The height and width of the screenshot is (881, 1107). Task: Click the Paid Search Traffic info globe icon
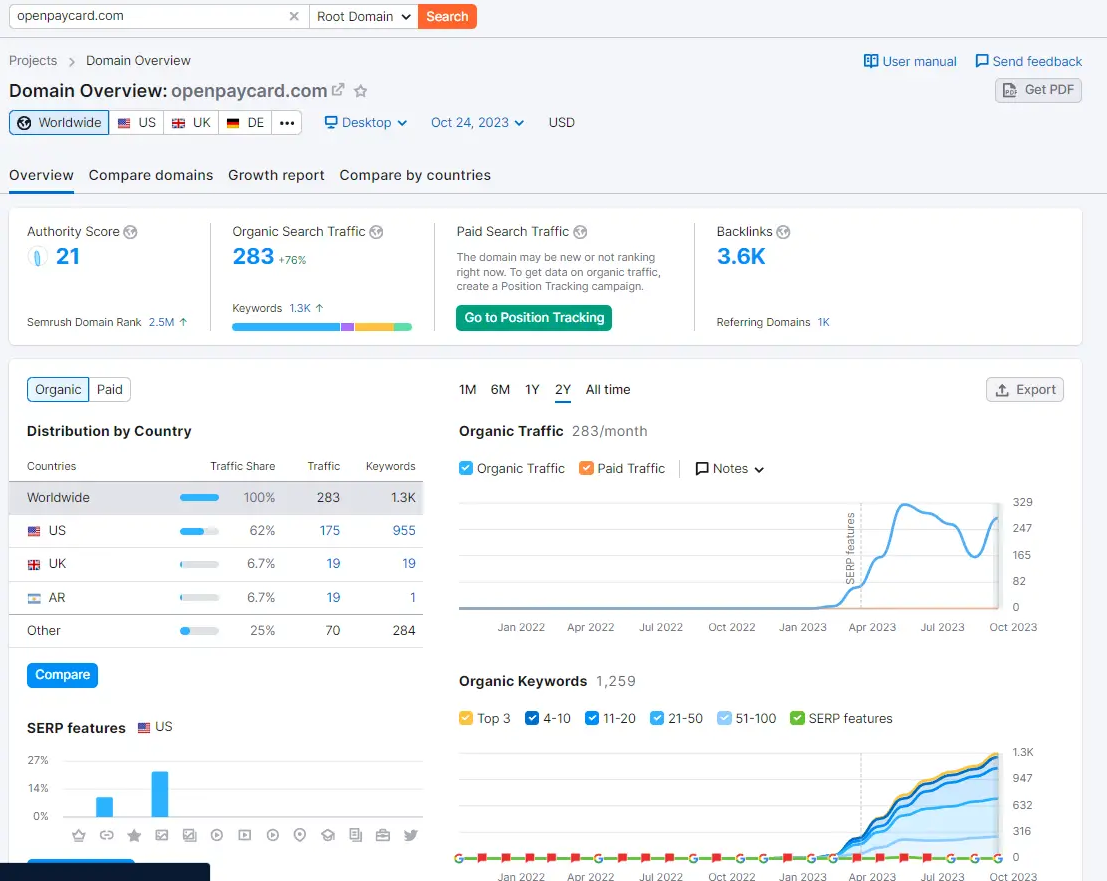(580, 232)
